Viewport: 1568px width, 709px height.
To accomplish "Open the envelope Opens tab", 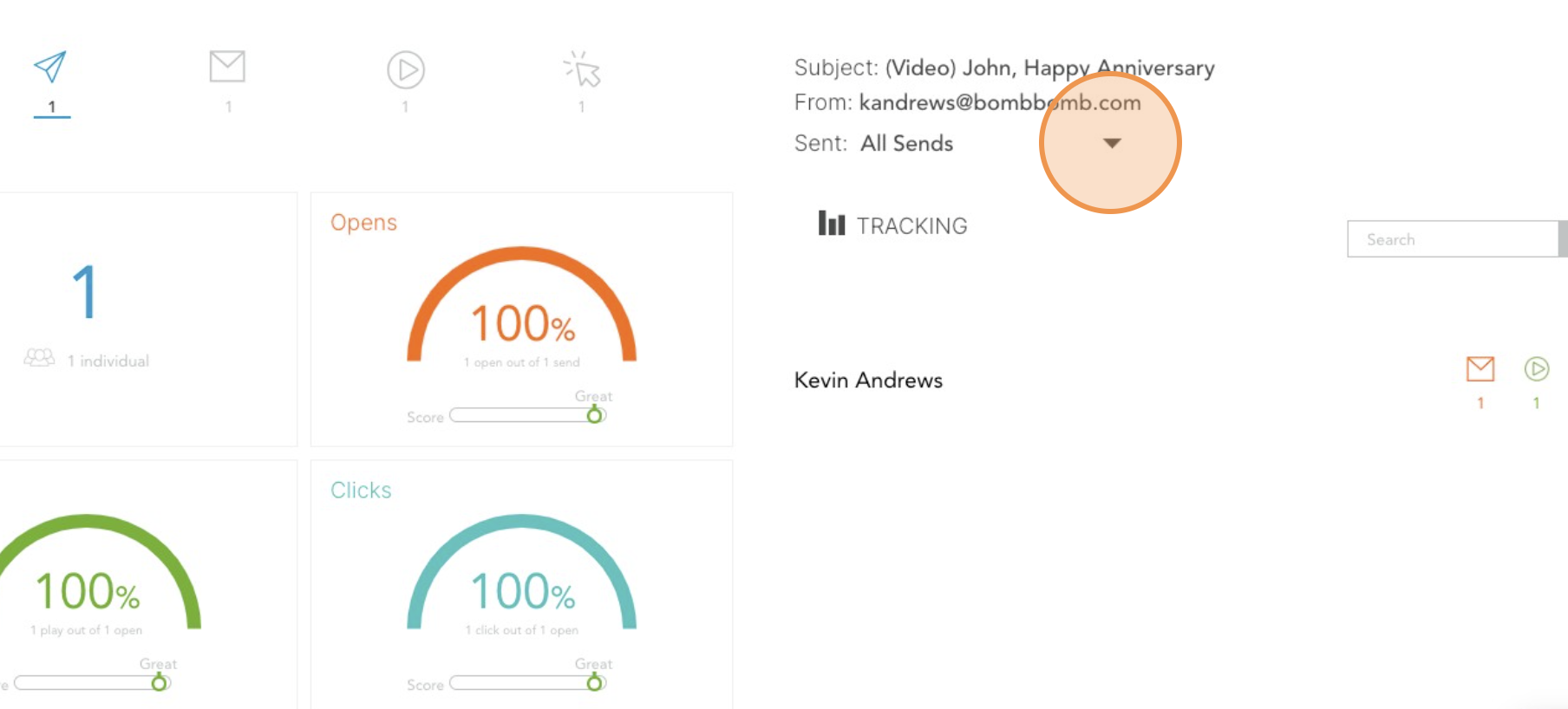I will tap(227, 67).
